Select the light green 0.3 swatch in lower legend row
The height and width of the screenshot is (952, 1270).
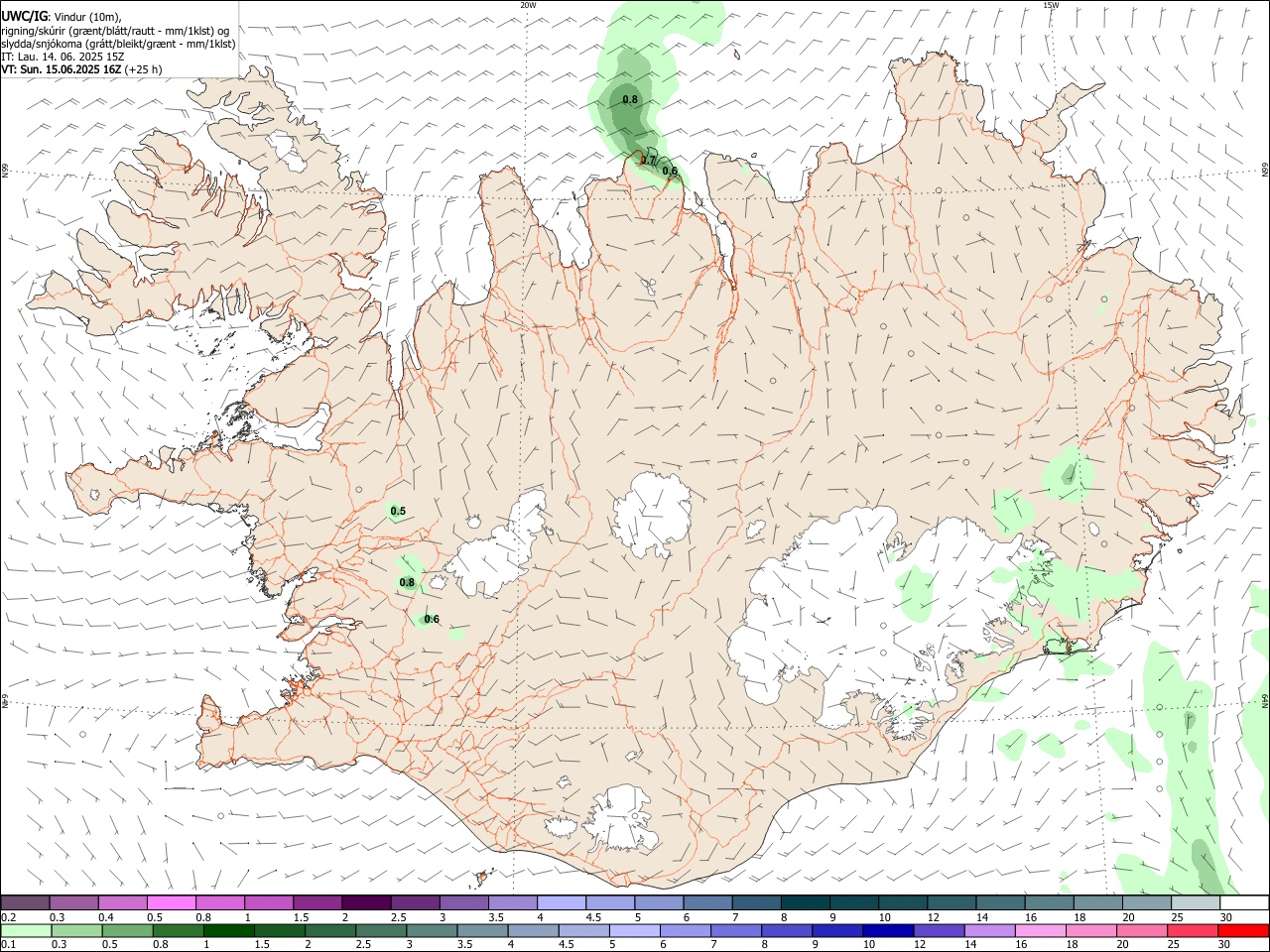pos(76,931)
